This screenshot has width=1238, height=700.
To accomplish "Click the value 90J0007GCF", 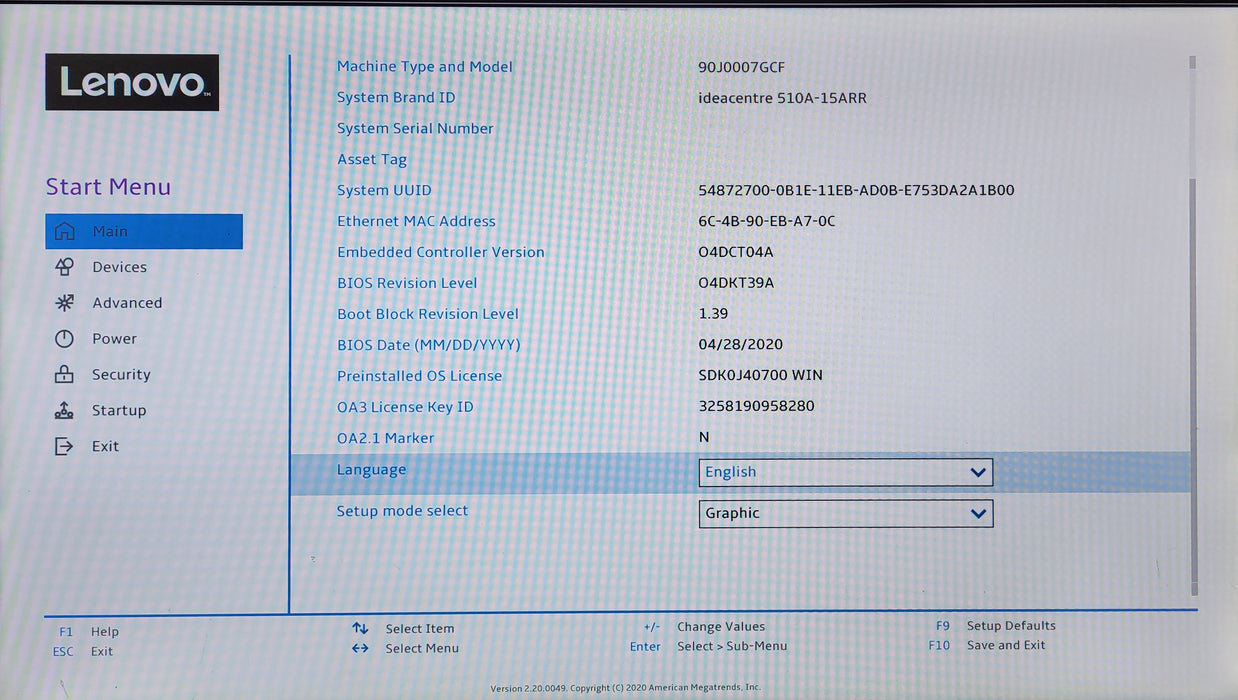I will point(742,68).
